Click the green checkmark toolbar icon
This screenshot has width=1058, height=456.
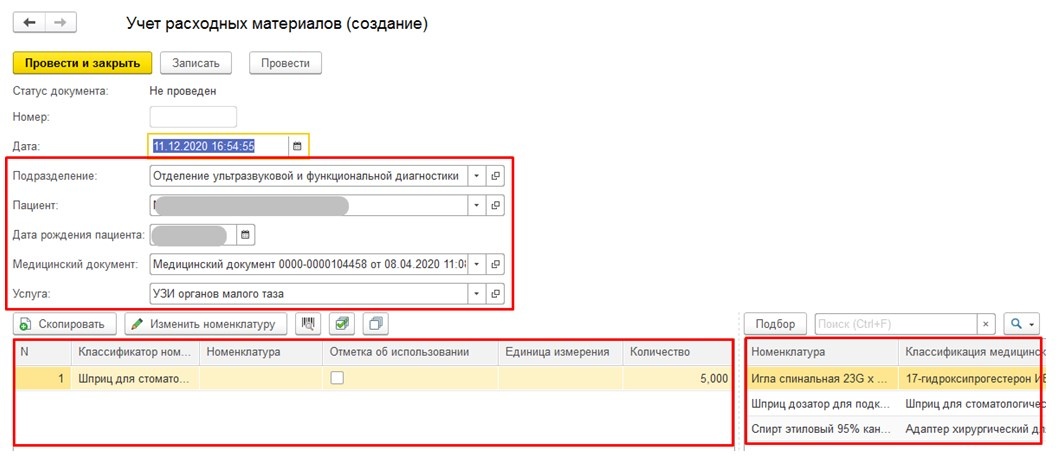coord(343,324)
